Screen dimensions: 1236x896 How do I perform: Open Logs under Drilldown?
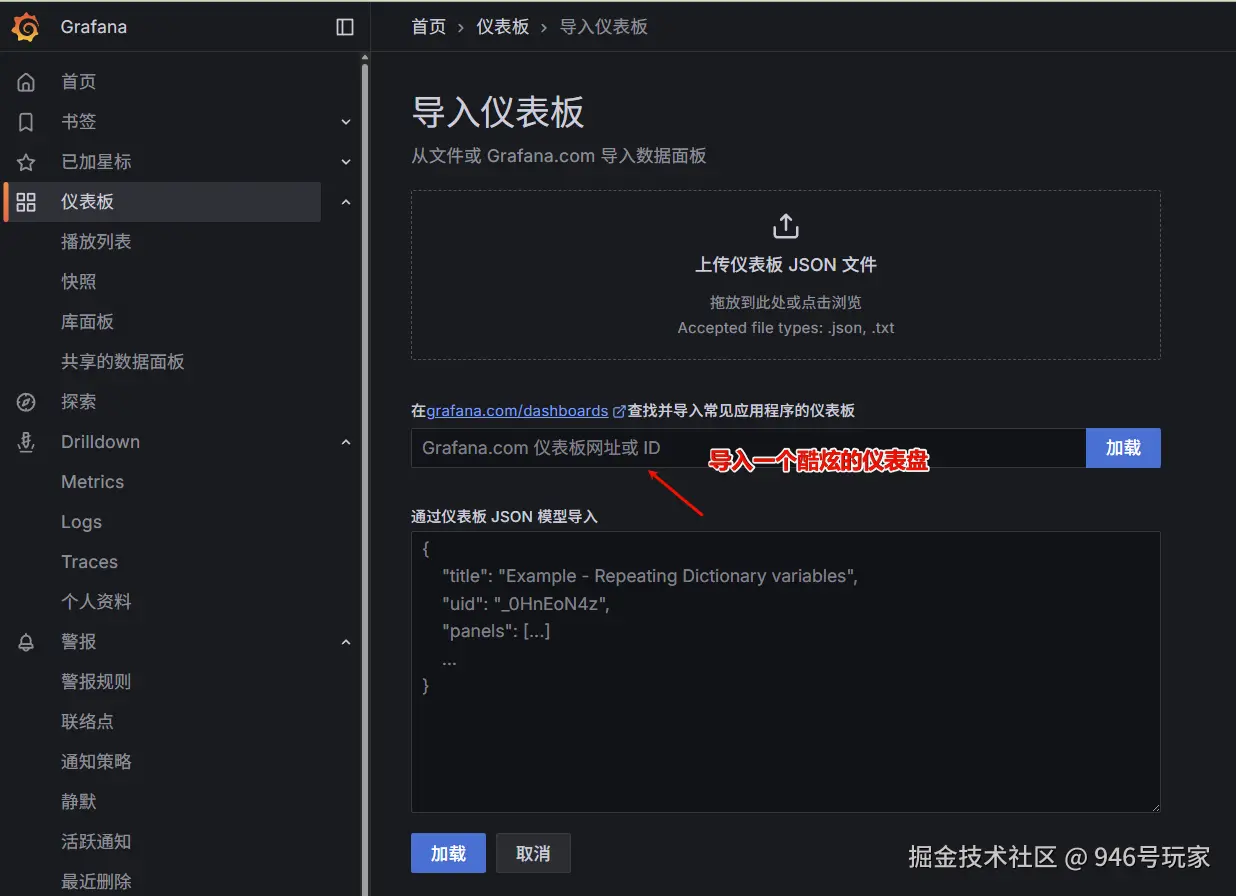[x=81, y=522]
